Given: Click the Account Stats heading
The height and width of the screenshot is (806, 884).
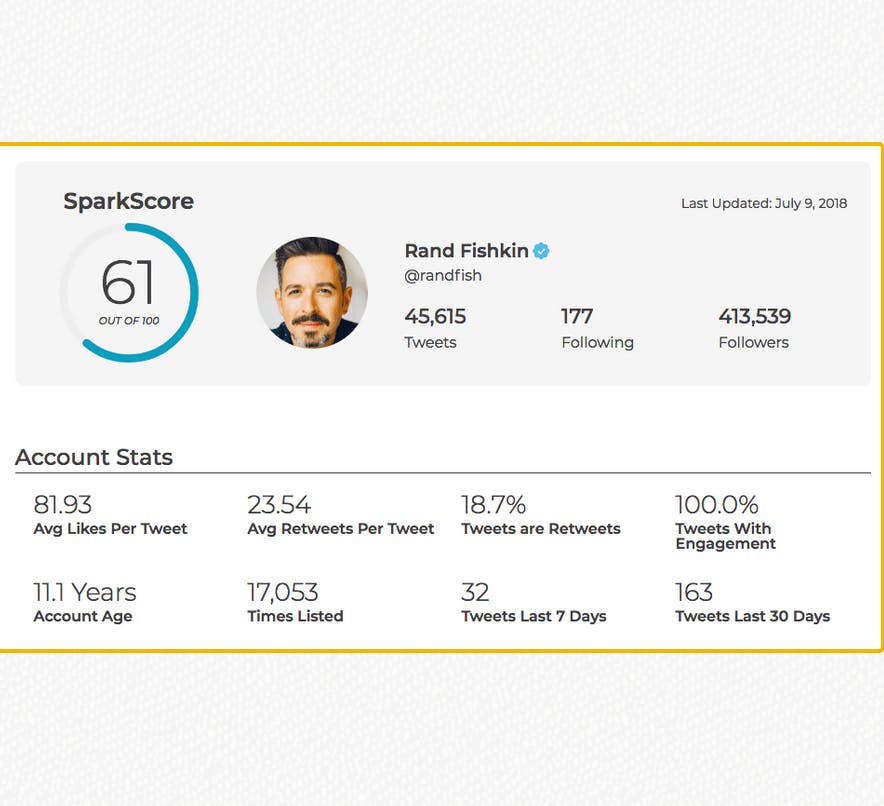Looking at the screenshot, I should [94, 457].
